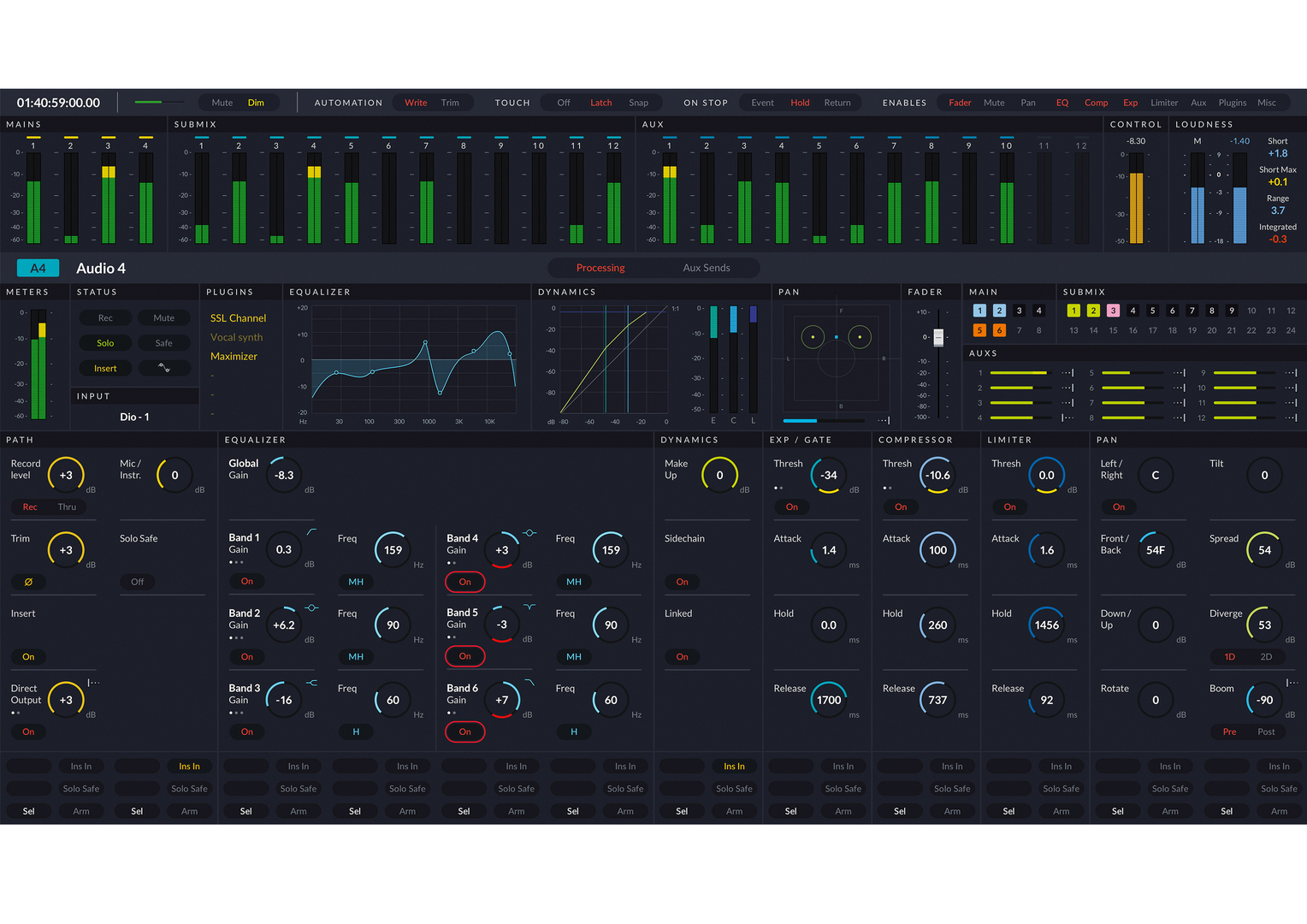
Task: Open the SSL Channel plugin slot
Action: (x=238, y=318)
